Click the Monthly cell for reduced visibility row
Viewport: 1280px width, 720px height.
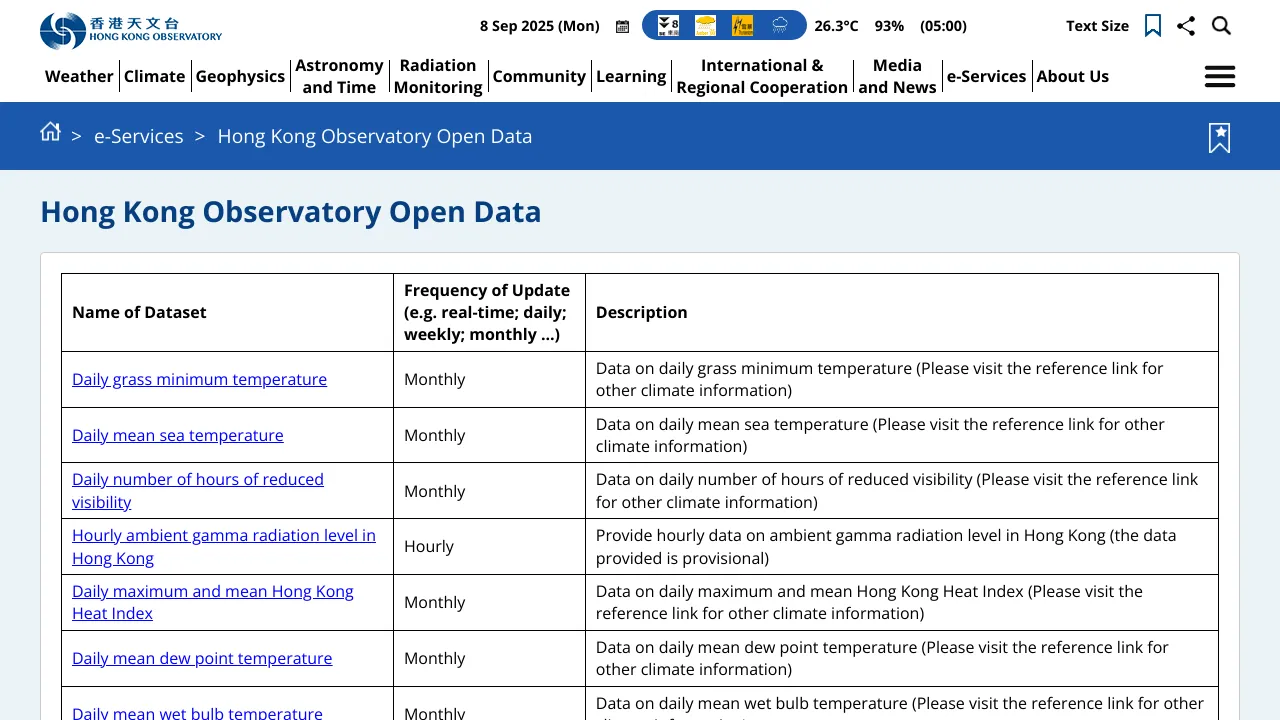[489, 491]
